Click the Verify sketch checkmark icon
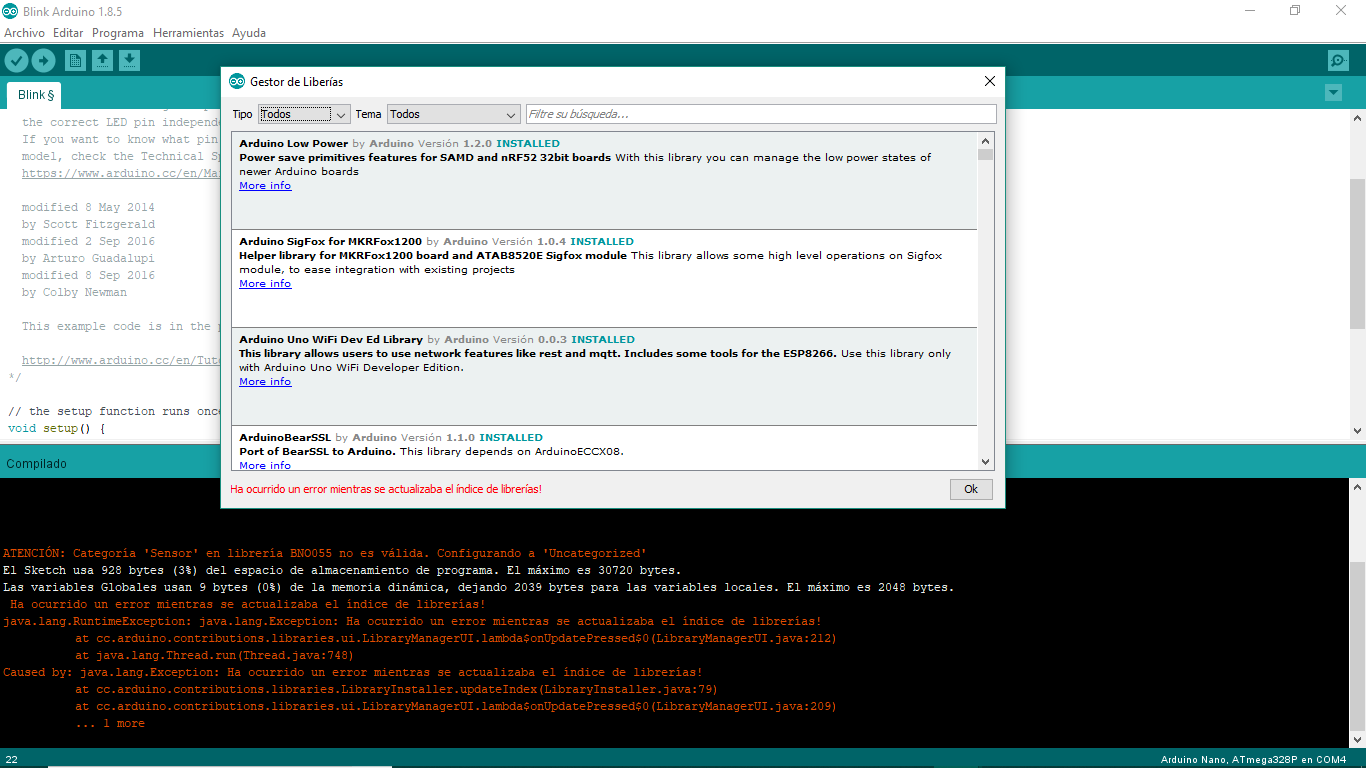 (16, 60)
